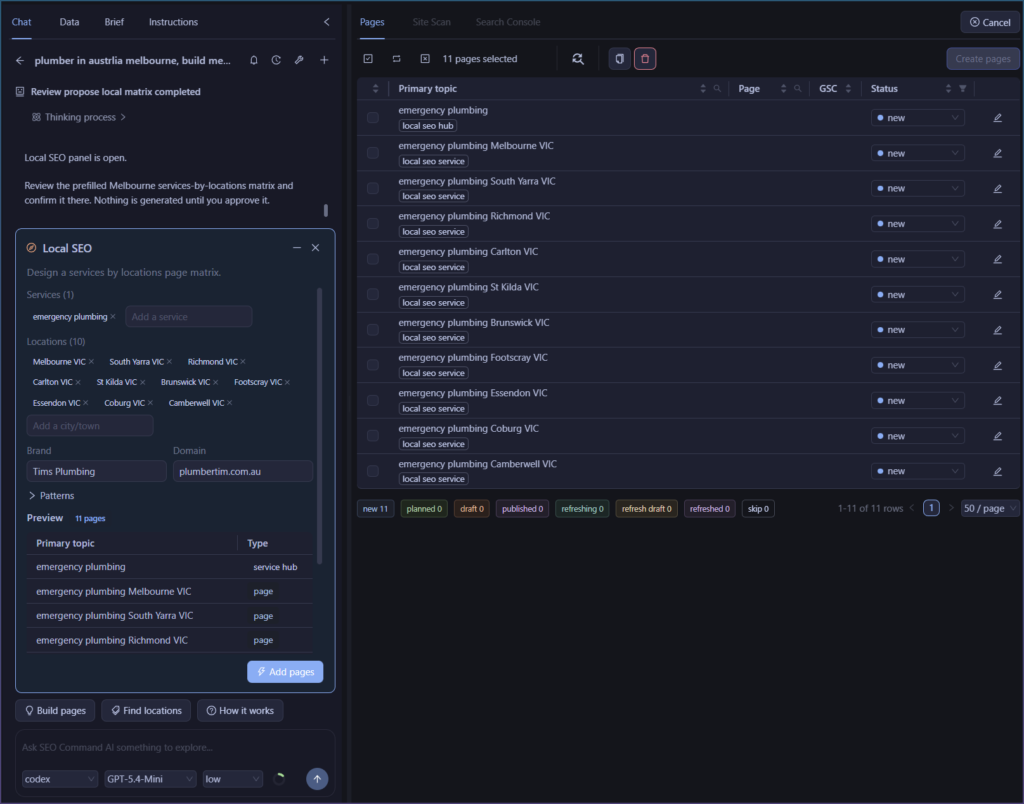Viewport: 1024px width, 804px height.
Task: Click the notification bell icon in chat header
Action: pyautogui.click(x=254, y=60)
